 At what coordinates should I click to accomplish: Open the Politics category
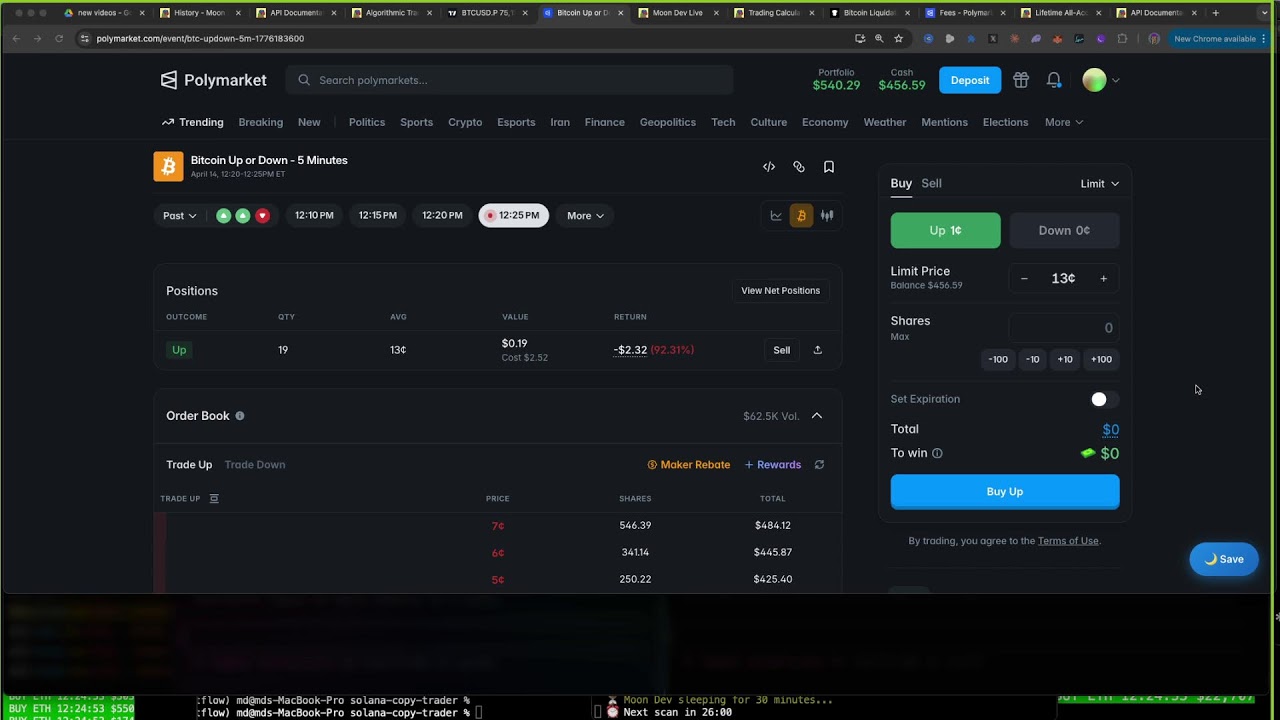point(367,122)
